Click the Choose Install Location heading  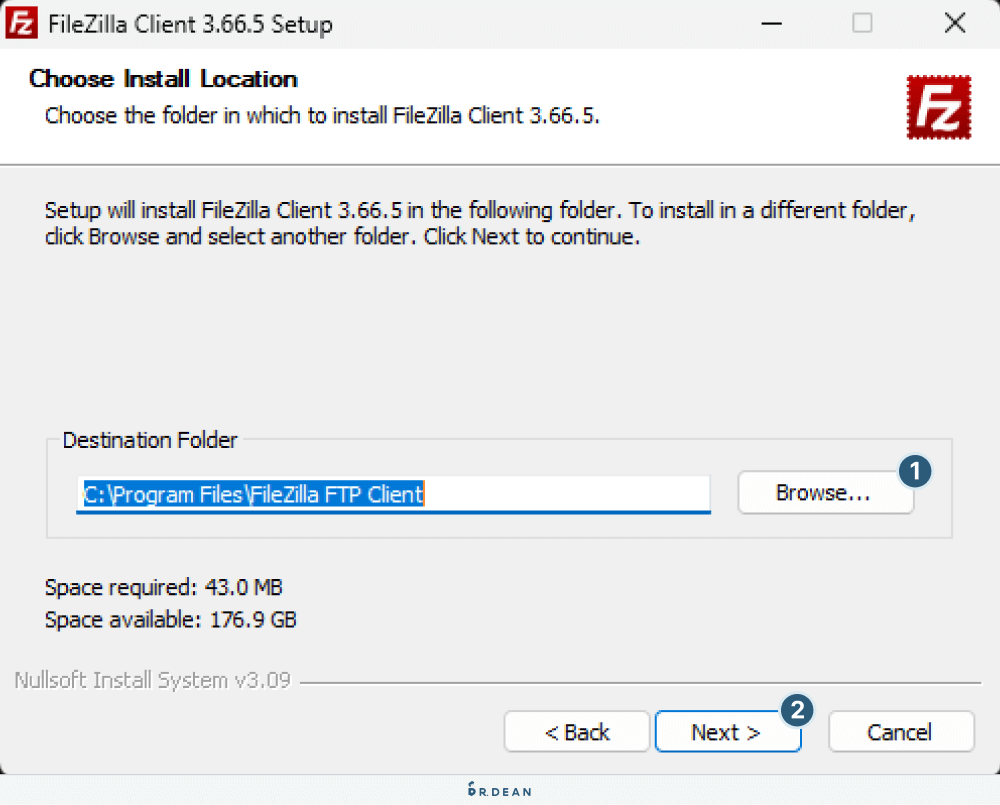164,79
